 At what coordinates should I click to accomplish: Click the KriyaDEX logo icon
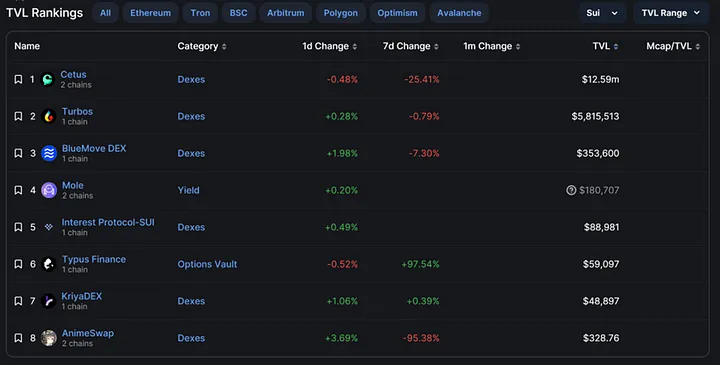point(49,301)
